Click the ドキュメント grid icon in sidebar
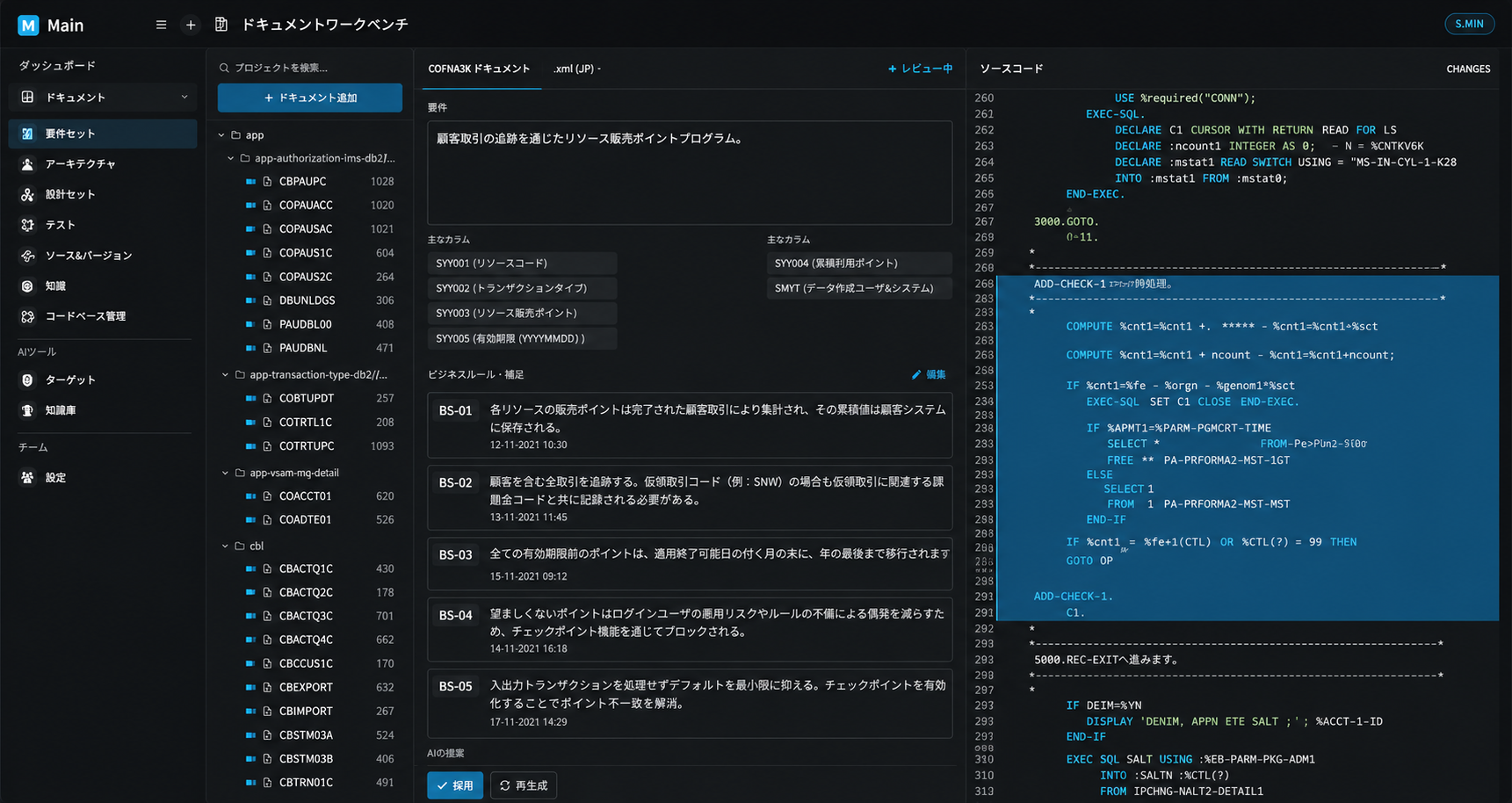The image size is (1512, 803). 27,97
